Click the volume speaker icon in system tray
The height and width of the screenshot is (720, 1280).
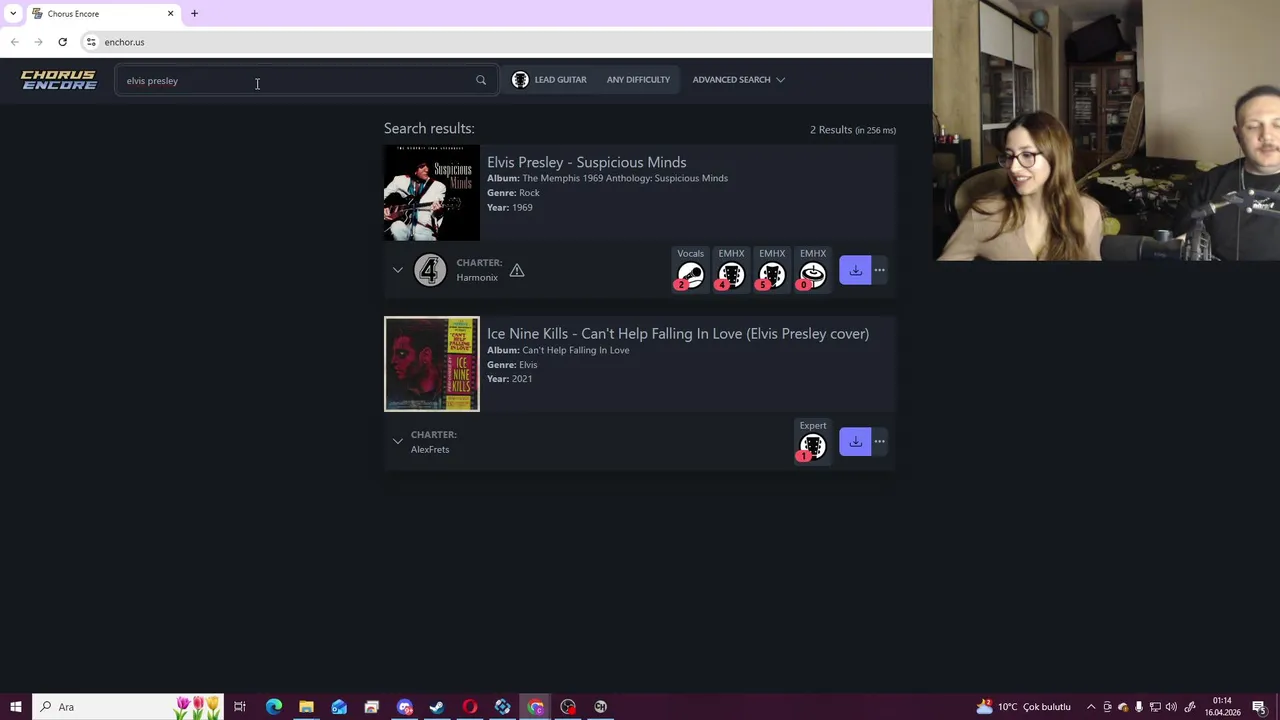[1171, 707]
